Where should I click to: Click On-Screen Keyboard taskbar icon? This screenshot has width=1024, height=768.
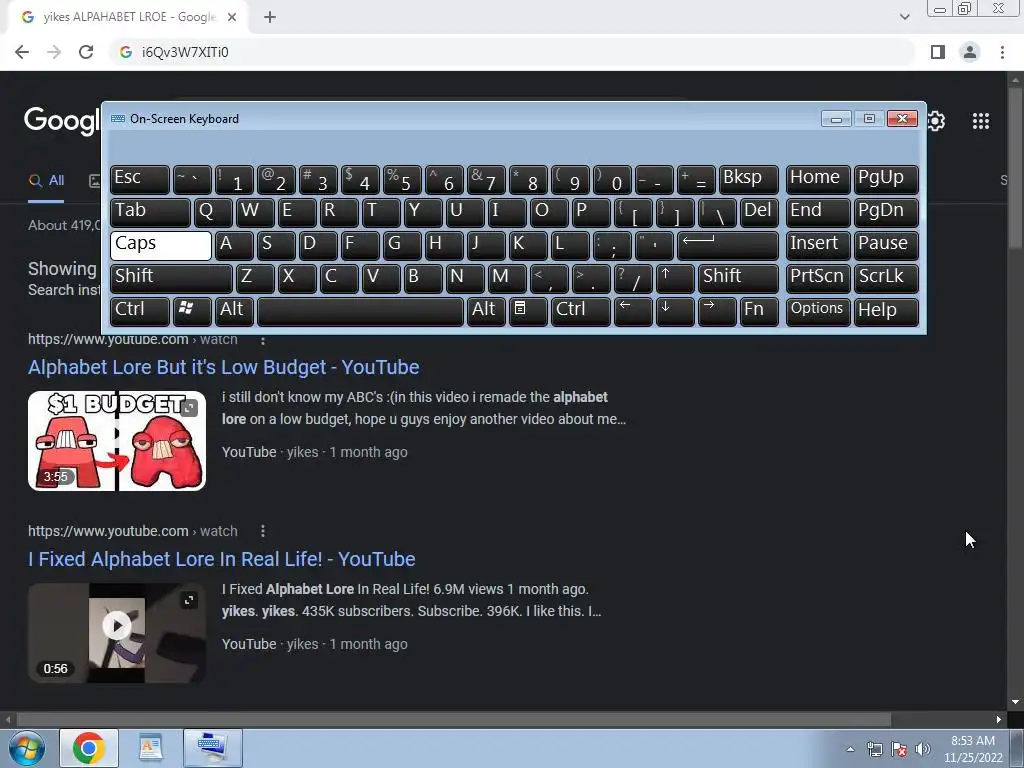[212, 748]
